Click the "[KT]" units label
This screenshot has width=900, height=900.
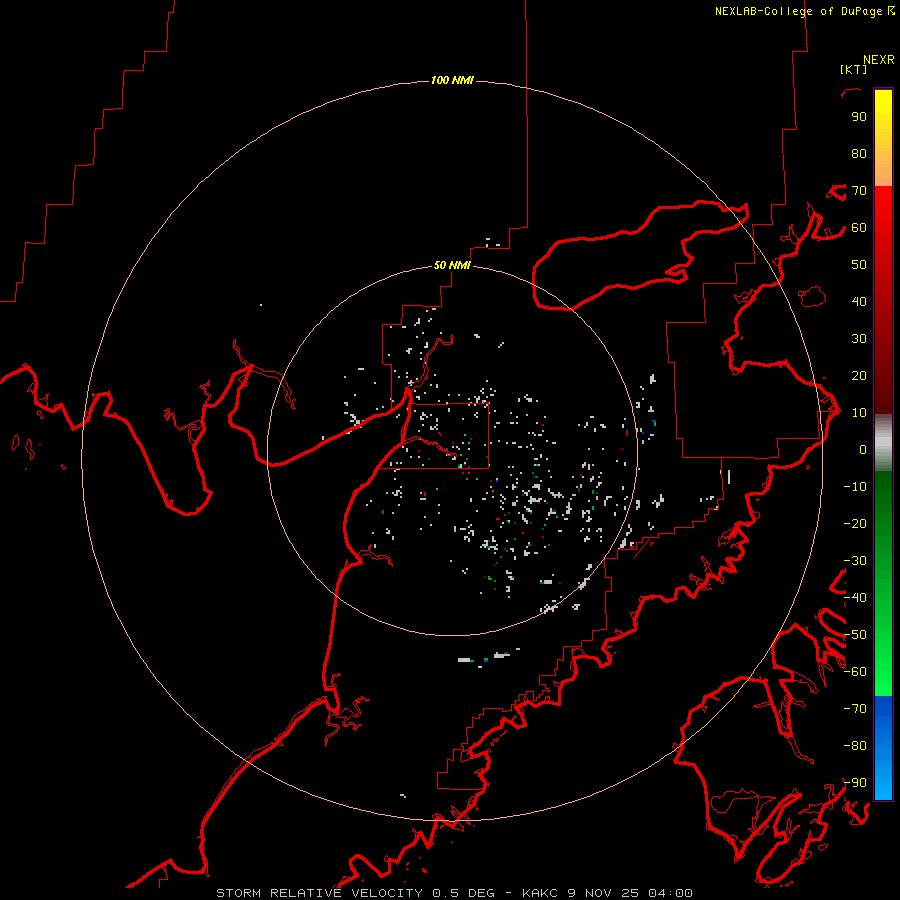[854, 69]
